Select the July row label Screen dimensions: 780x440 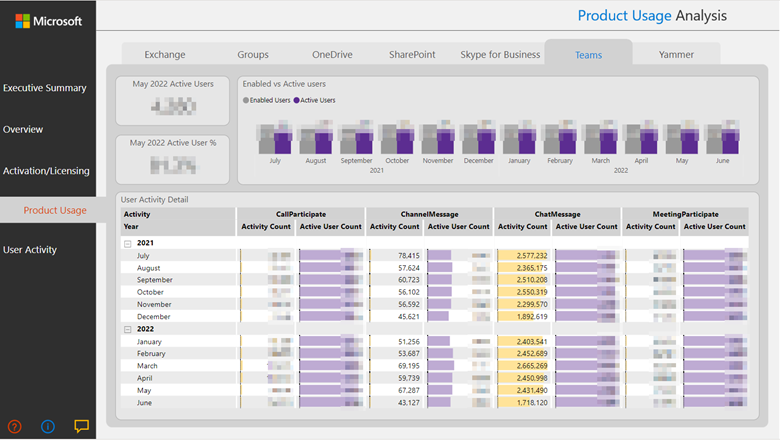tap(143, 256)
